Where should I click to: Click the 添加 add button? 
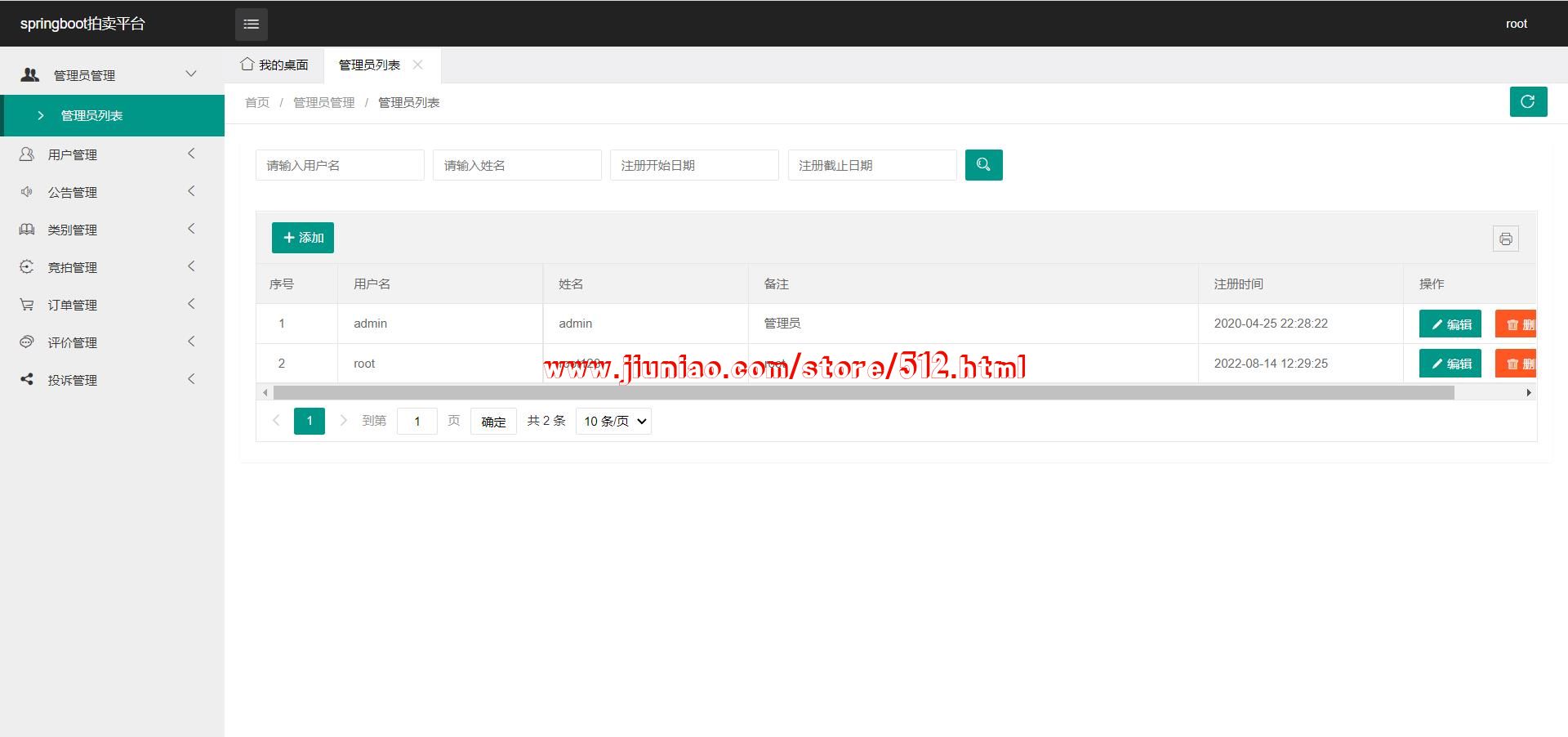click(x=303, y=238)
